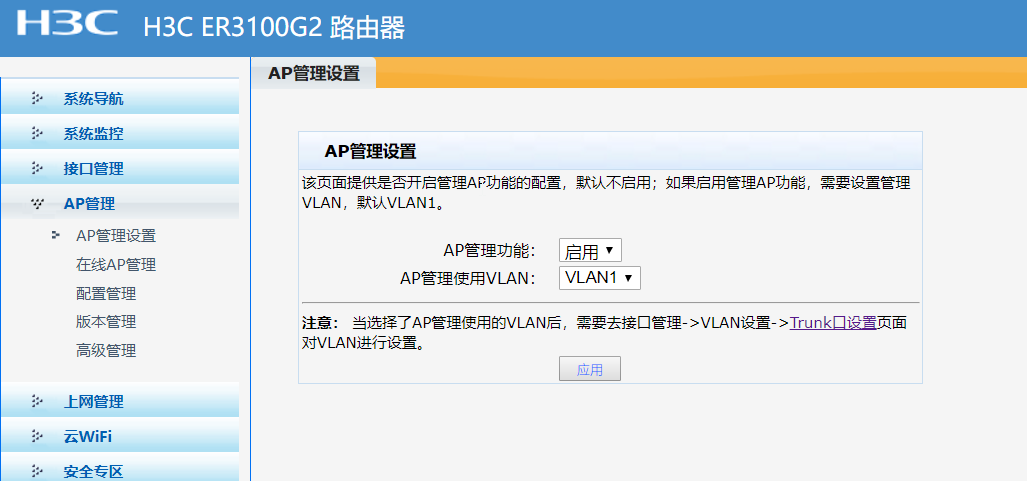Click the AP管理功能 label
This screenshot has width=1027, height=481.
click(489, 250)
